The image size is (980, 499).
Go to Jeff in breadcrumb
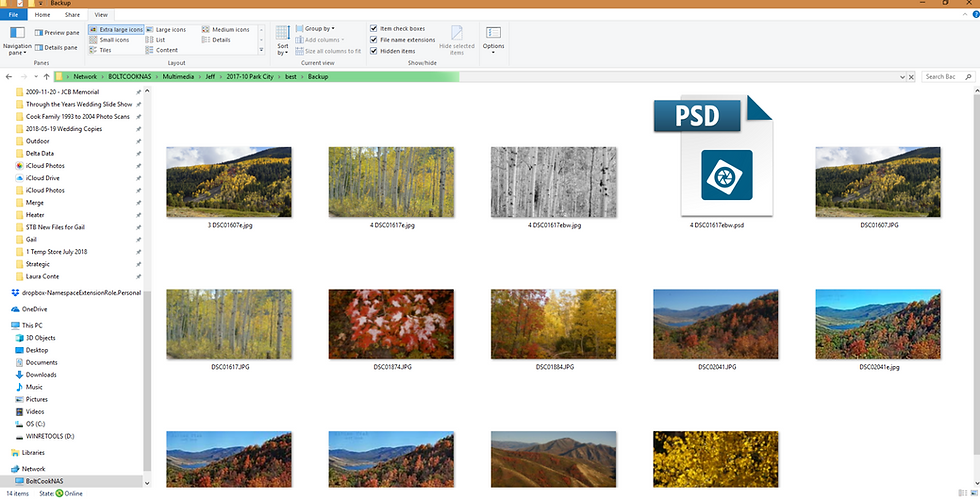click(x=210, y=77)
